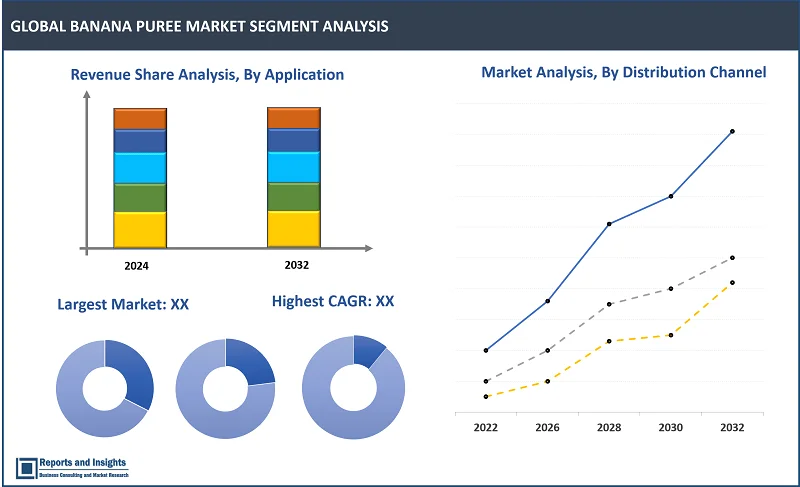This screenshot has width=800, height=487.
Task: Click the green segment of the 2032 bar
Action: tap(294, 197)
